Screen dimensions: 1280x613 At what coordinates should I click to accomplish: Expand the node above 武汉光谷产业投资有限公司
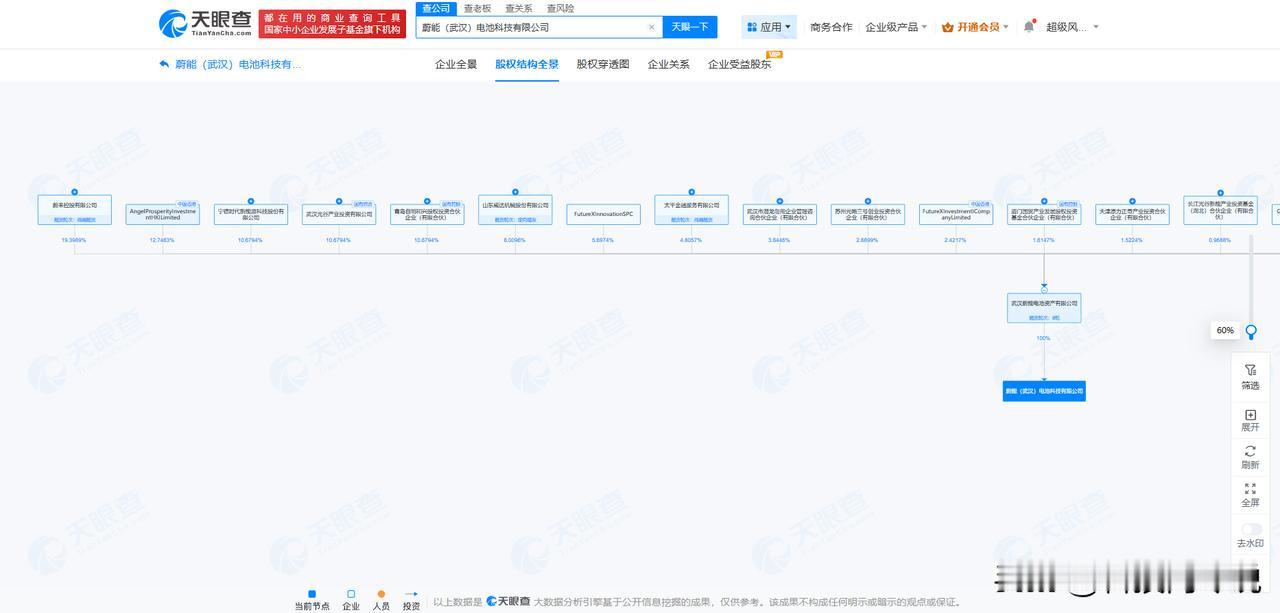339,201
